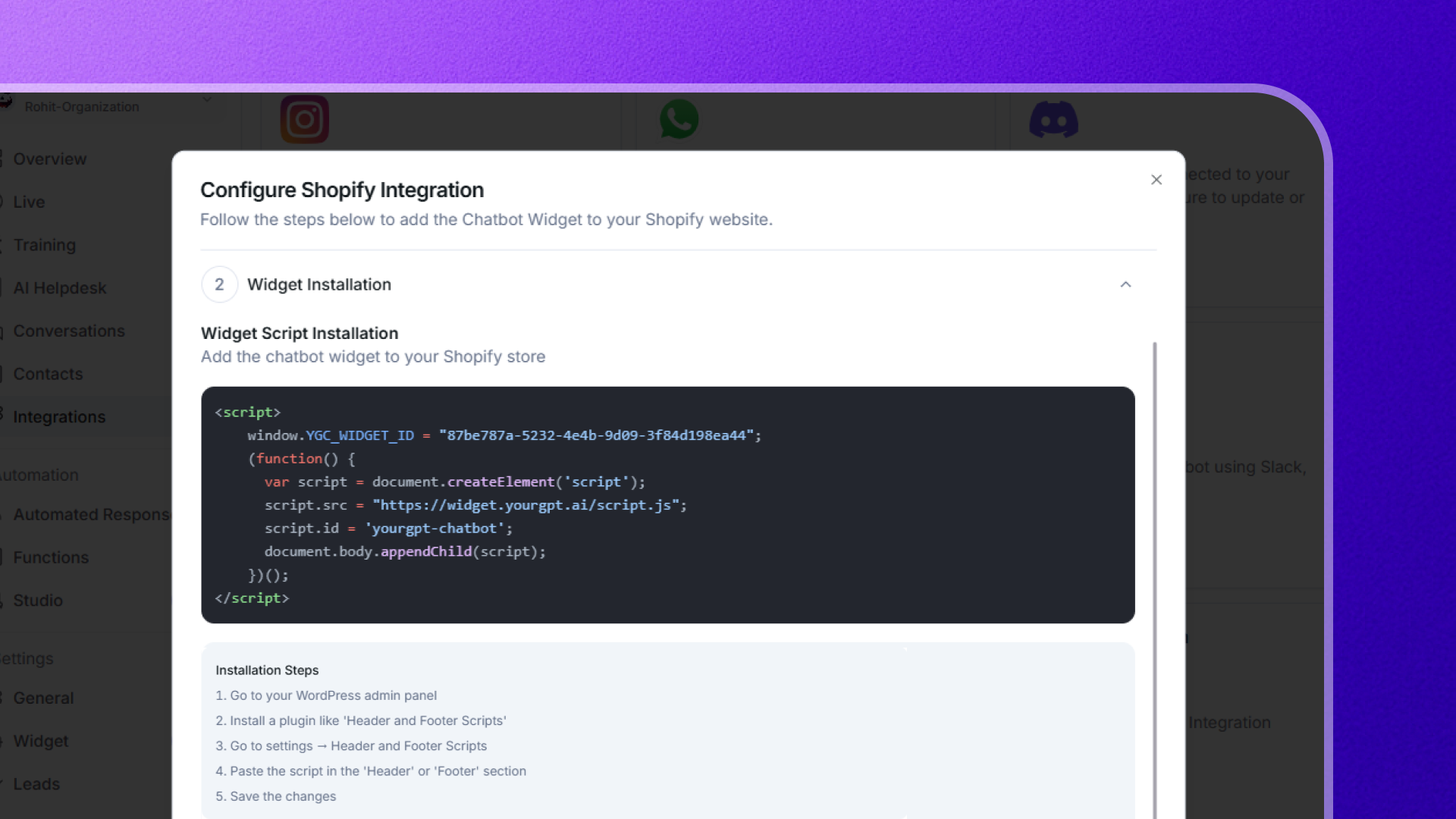Open the Discord integration icon

(1055, 119)
